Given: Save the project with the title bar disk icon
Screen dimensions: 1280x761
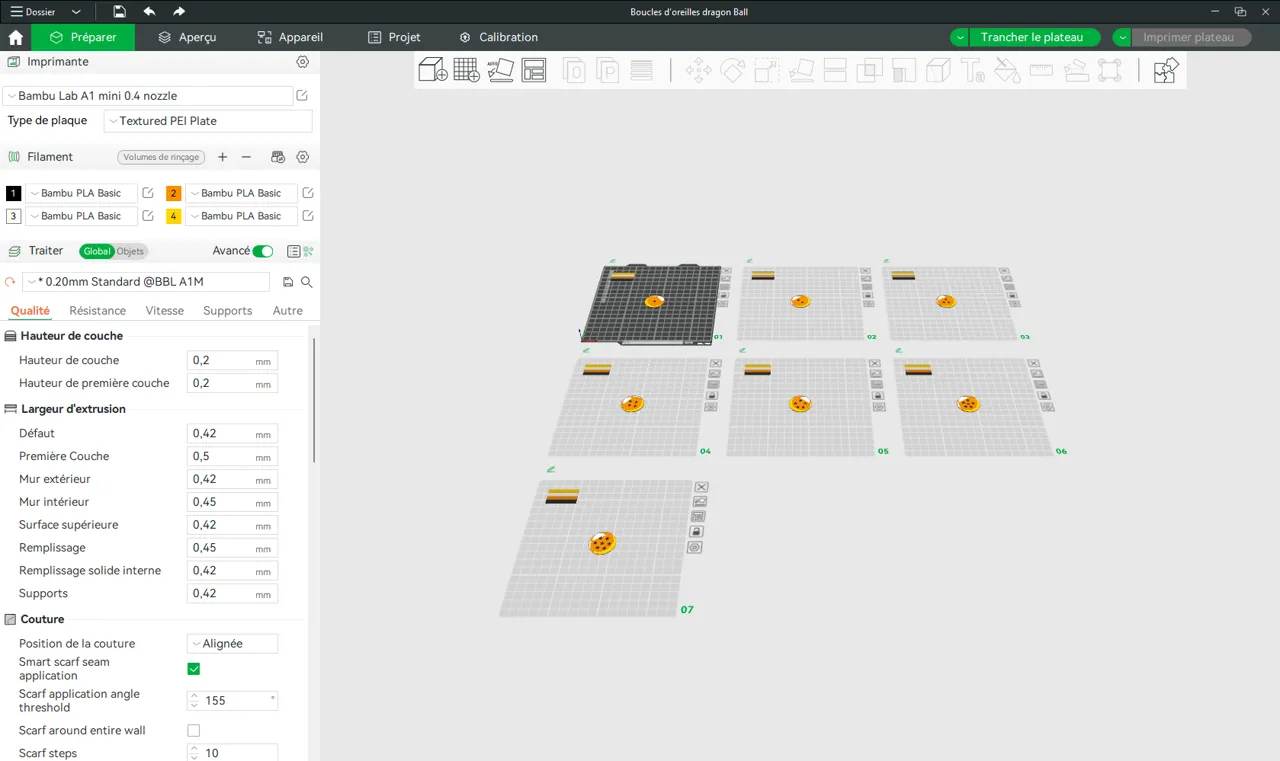Looking at the screenshot, I should tap(119, 12).
